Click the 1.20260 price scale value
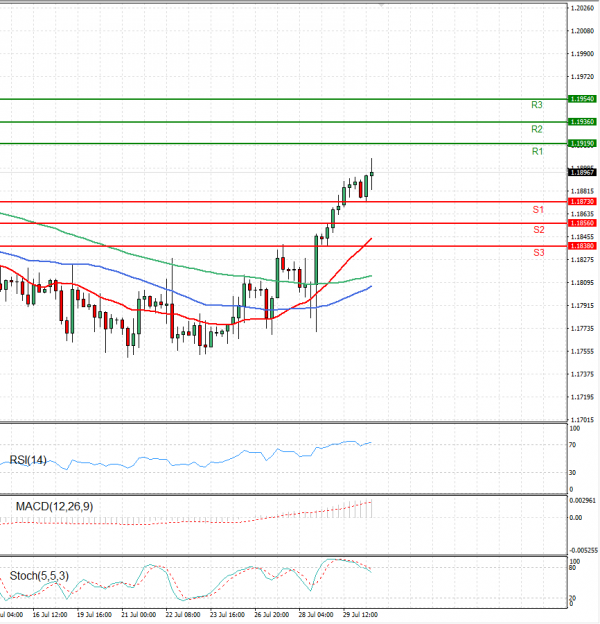Viewport: 600px width, 624px height. point(582,8)
